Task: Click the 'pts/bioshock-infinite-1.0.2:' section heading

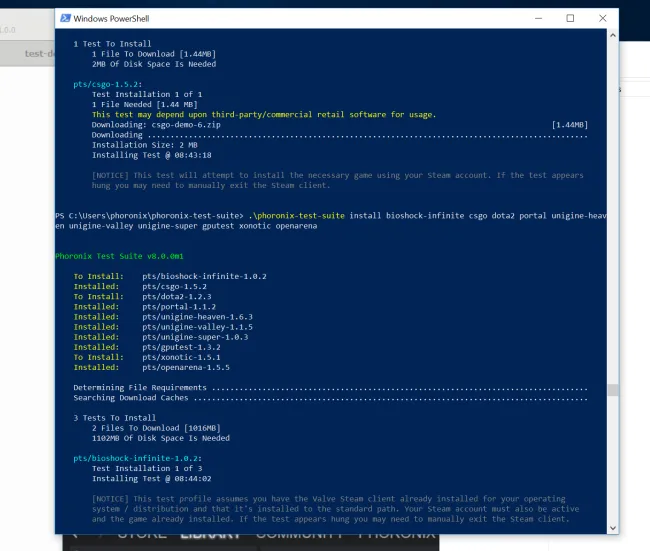Action: (129, 457)
